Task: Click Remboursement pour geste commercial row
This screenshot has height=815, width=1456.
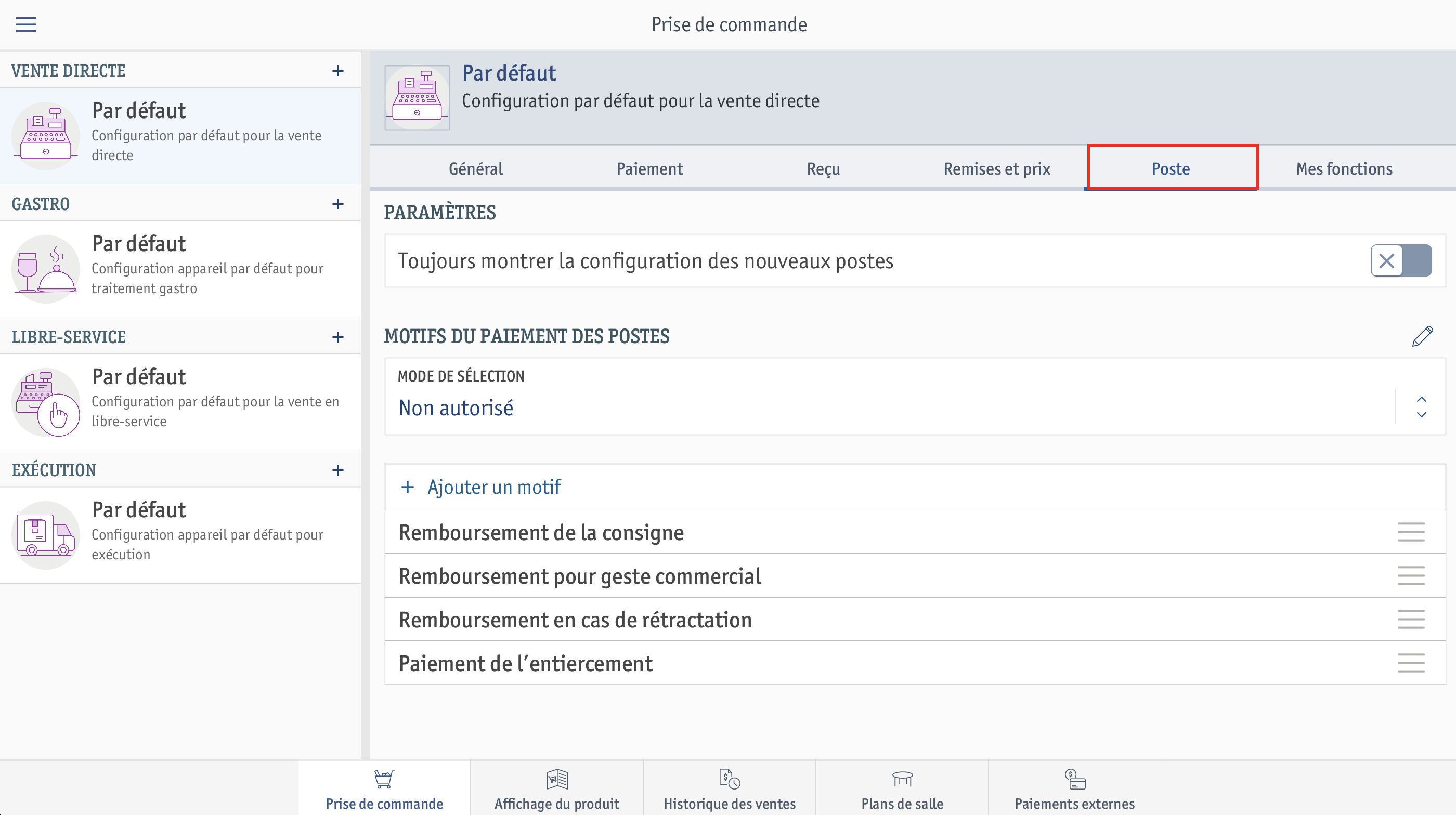Action: point(915,575)
